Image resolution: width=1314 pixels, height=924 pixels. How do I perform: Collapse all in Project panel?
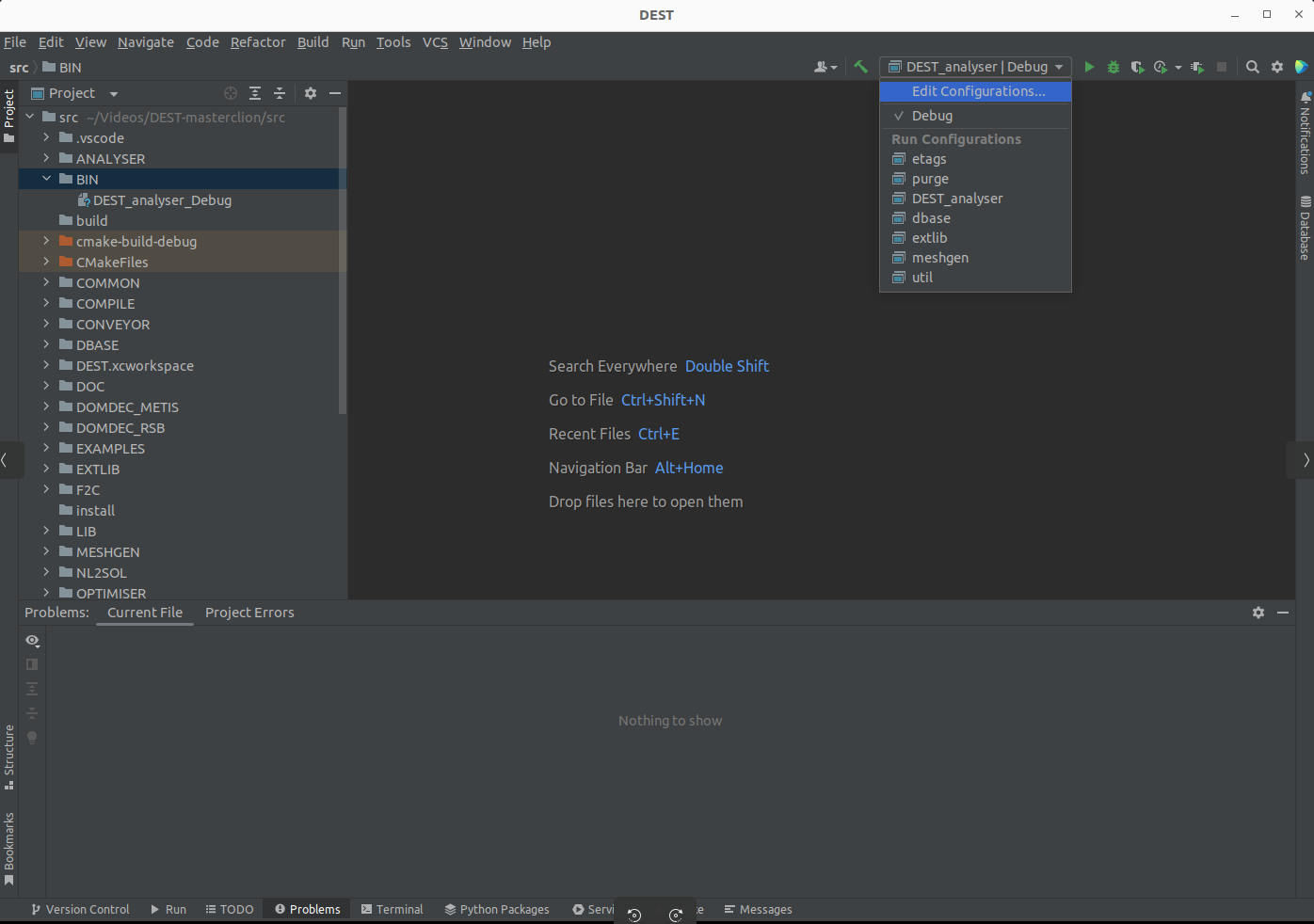pos(280,93)
